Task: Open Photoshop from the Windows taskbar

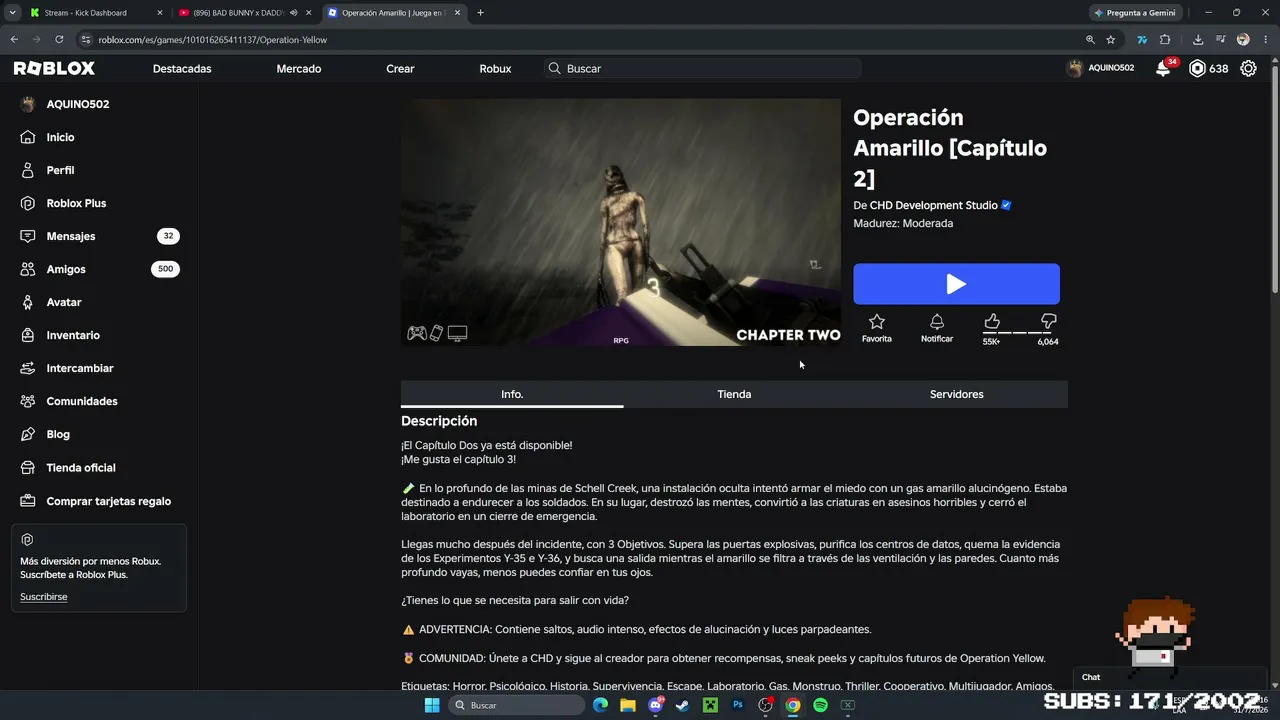Action: (738, 705)
